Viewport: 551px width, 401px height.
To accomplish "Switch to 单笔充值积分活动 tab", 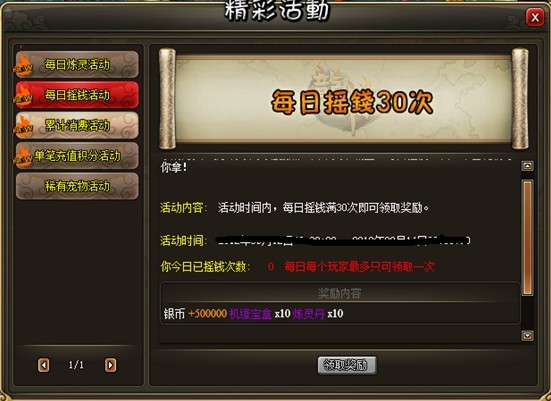I will (77, 156).
